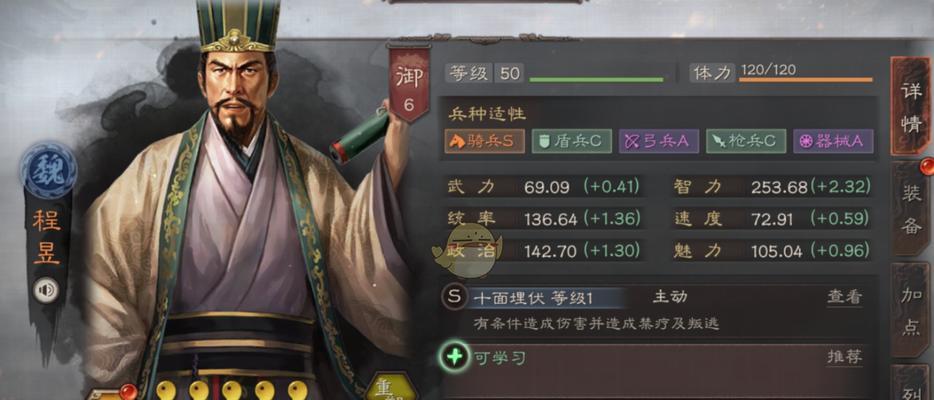Tap the blue 魏 faction emblem
The width and height of the screenshot is (934, 400).
[49, 170]
